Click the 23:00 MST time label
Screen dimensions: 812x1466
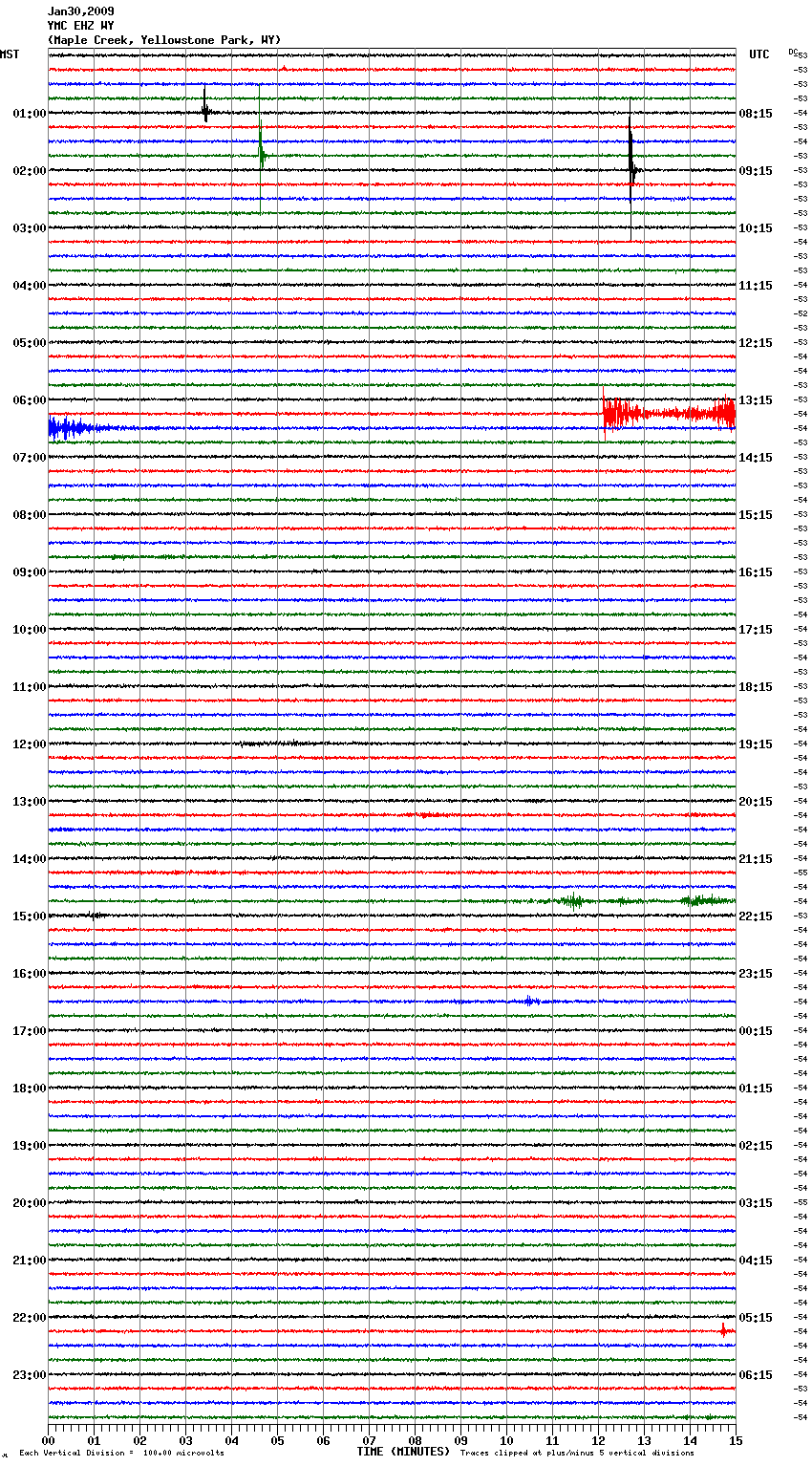coord(30,1375)
